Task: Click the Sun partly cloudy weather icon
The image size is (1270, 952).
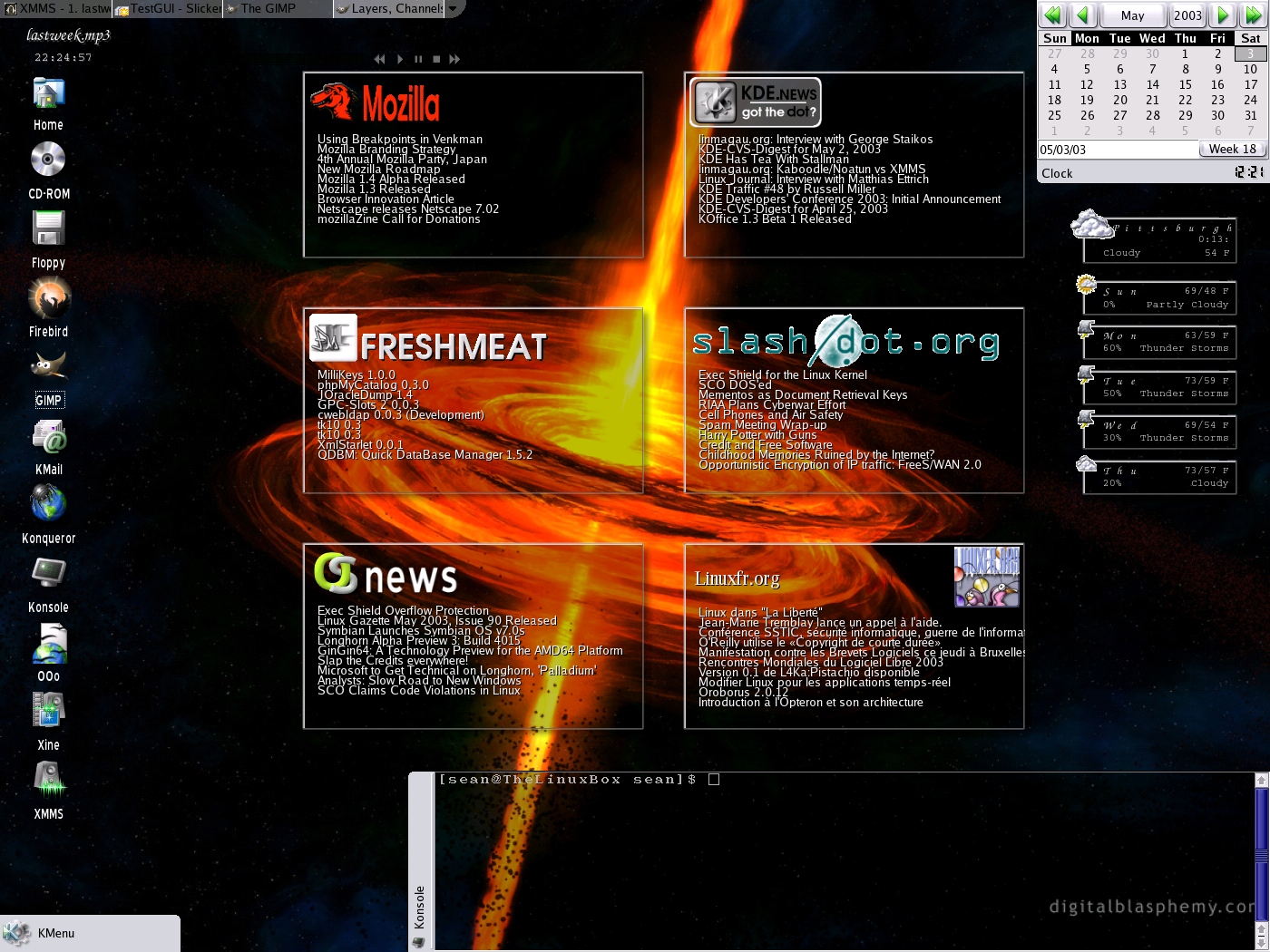Action: (1087, 285)
